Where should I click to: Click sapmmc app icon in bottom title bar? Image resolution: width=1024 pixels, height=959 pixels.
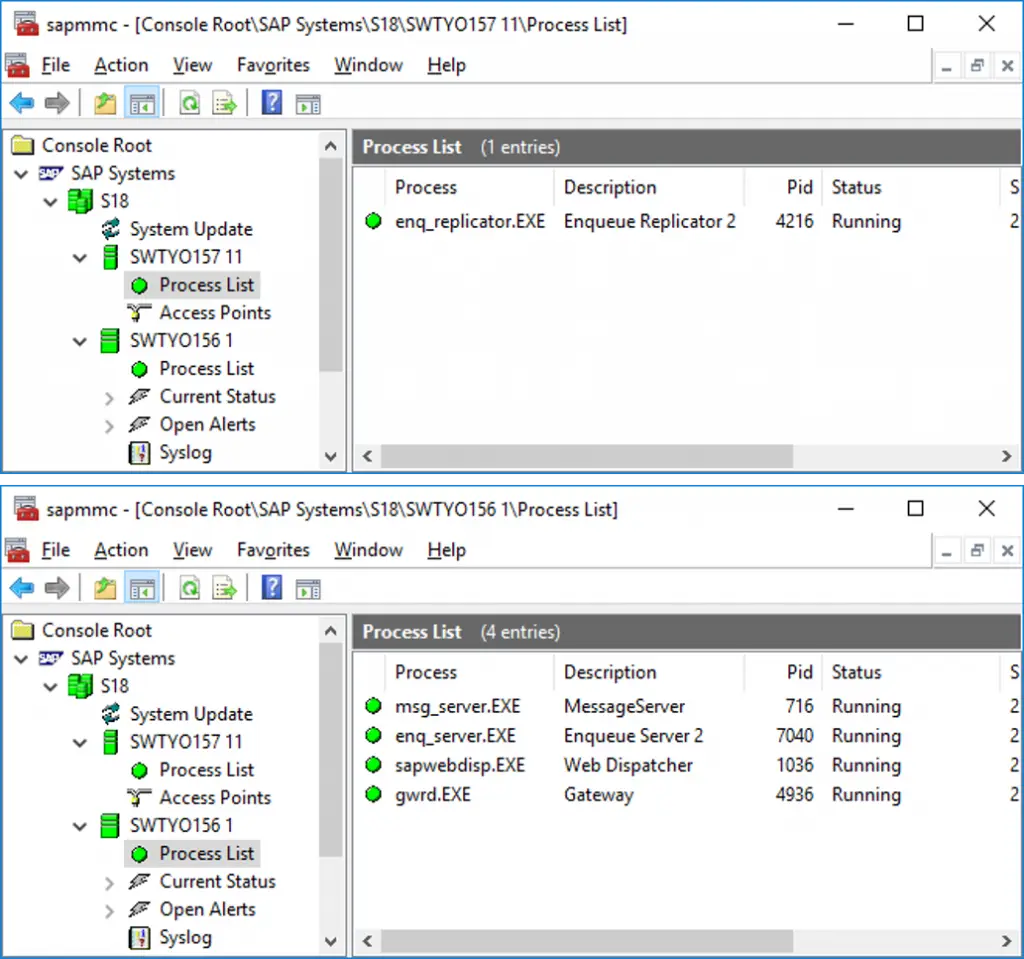(x=26, y=509)
